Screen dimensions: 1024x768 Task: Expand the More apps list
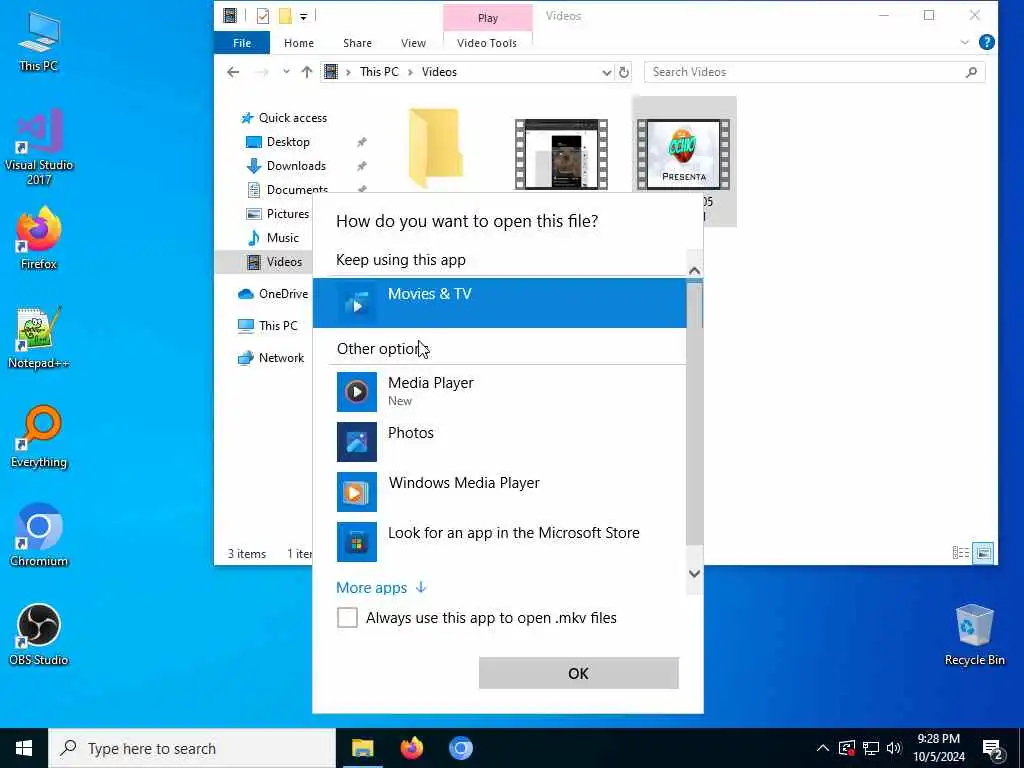[381, 588]
